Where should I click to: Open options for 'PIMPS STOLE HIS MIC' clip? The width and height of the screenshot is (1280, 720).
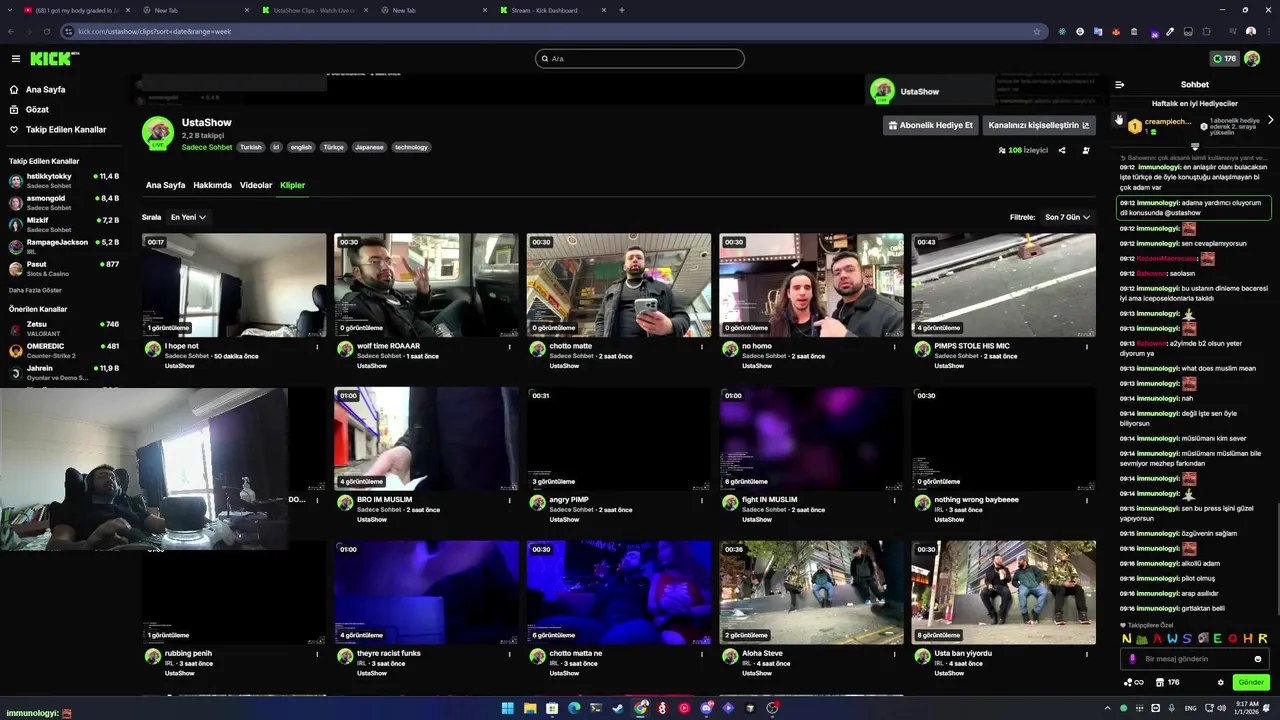pos(1087,347)
